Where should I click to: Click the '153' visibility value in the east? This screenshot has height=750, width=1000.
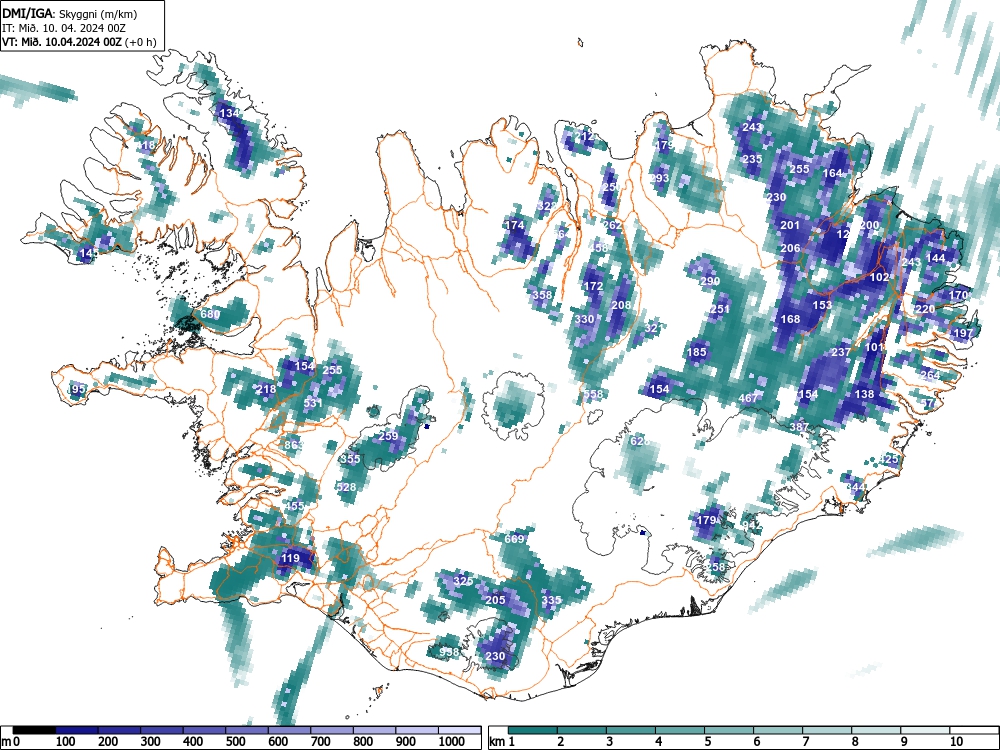pos(822,305)
